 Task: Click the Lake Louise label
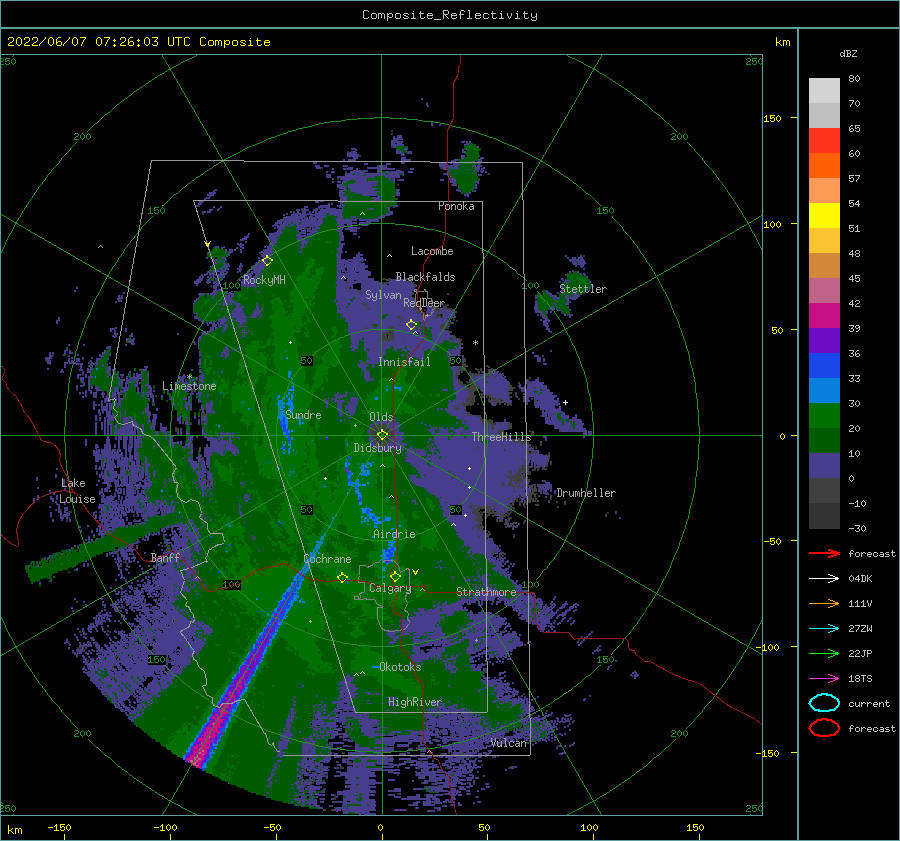tap(77, 491)
